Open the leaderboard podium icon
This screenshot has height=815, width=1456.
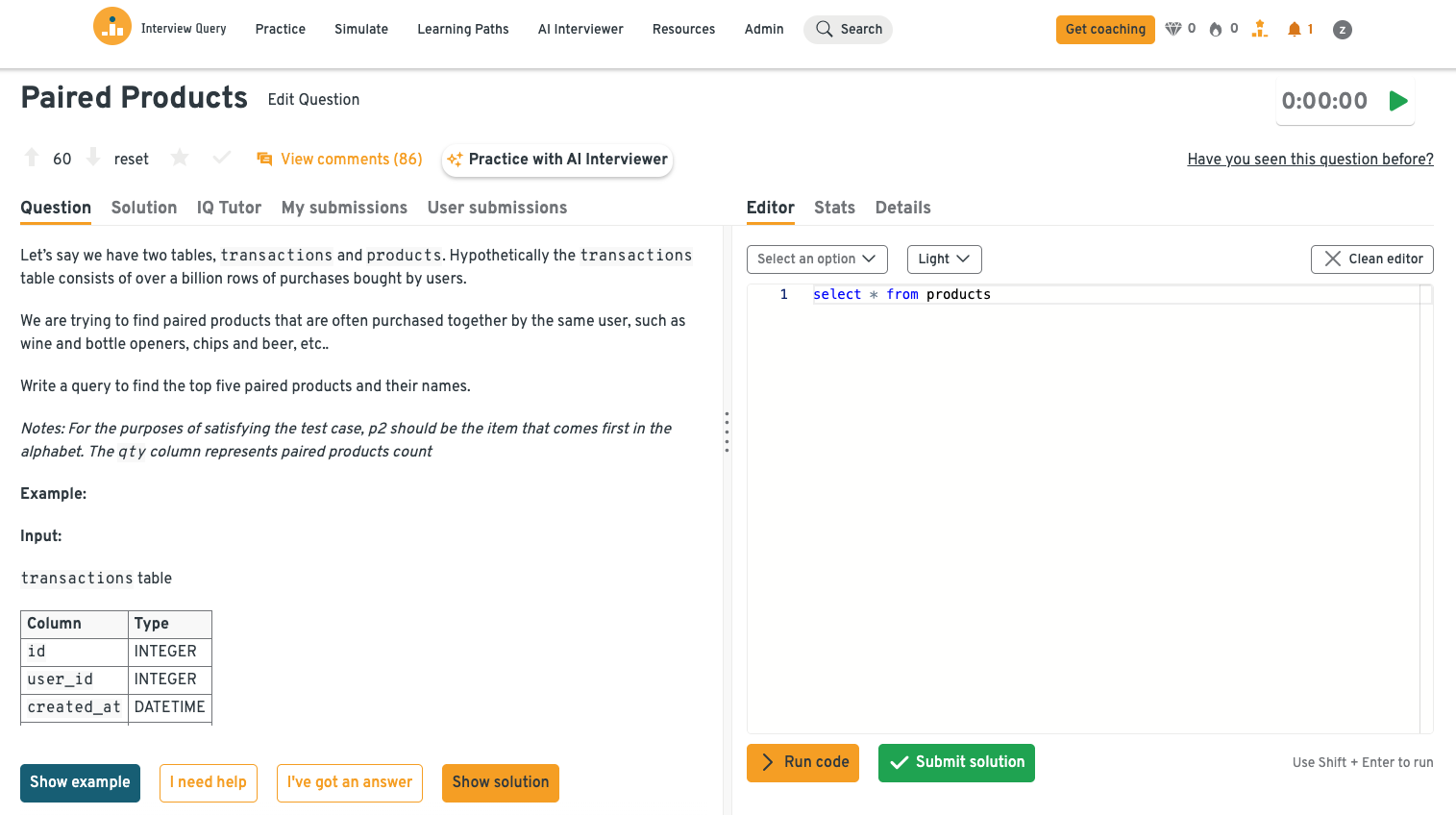1259,29
